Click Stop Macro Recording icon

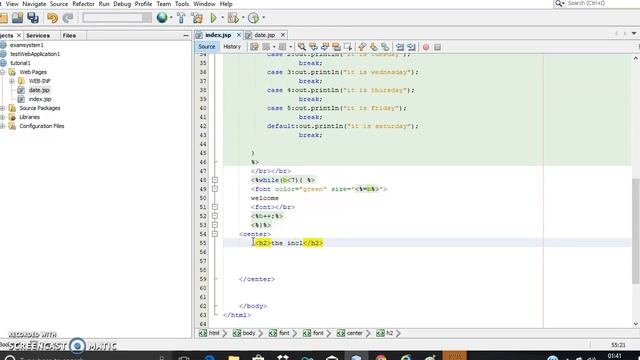[438, 47]
